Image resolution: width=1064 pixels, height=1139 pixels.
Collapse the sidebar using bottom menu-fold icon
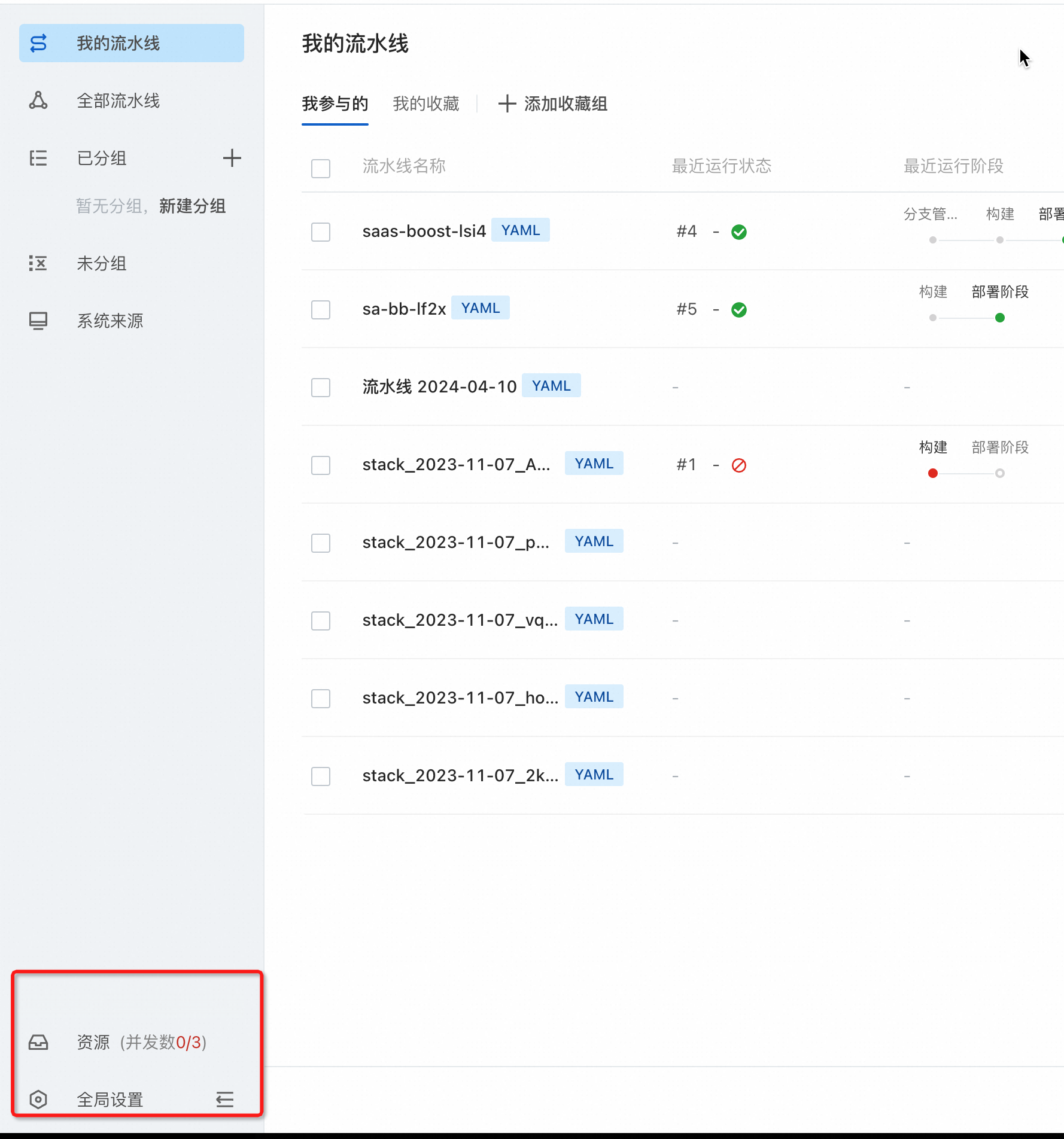click(x=225, y=1100)
